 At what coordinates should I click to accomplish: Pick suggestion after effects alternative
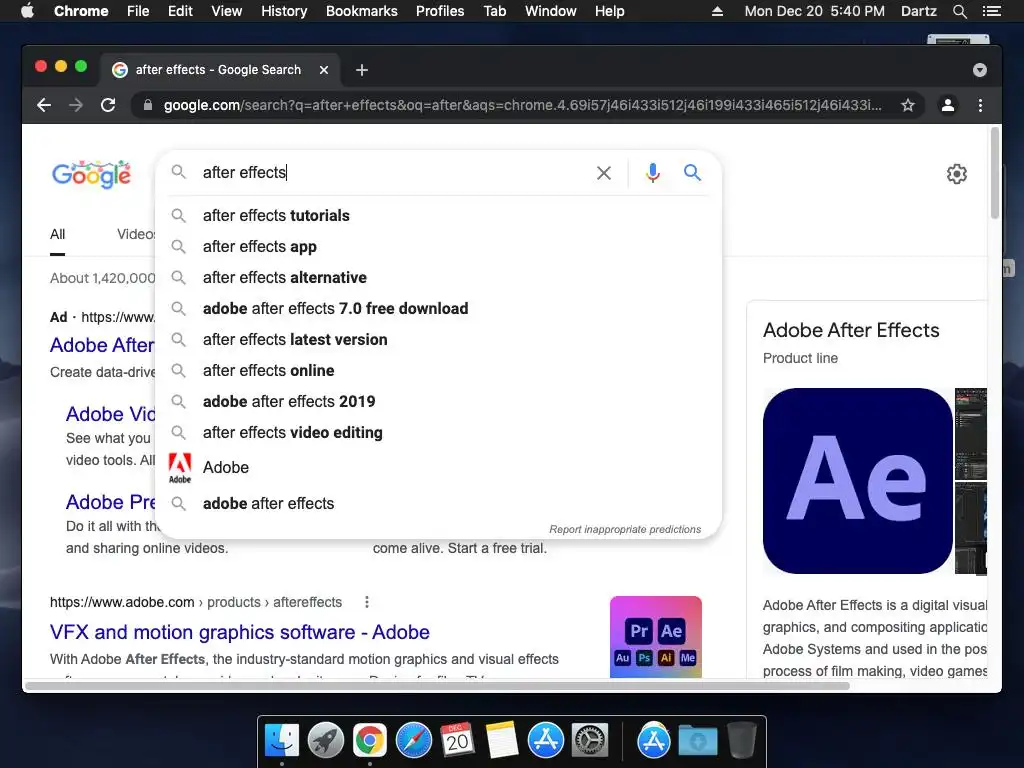coord(438,278)
